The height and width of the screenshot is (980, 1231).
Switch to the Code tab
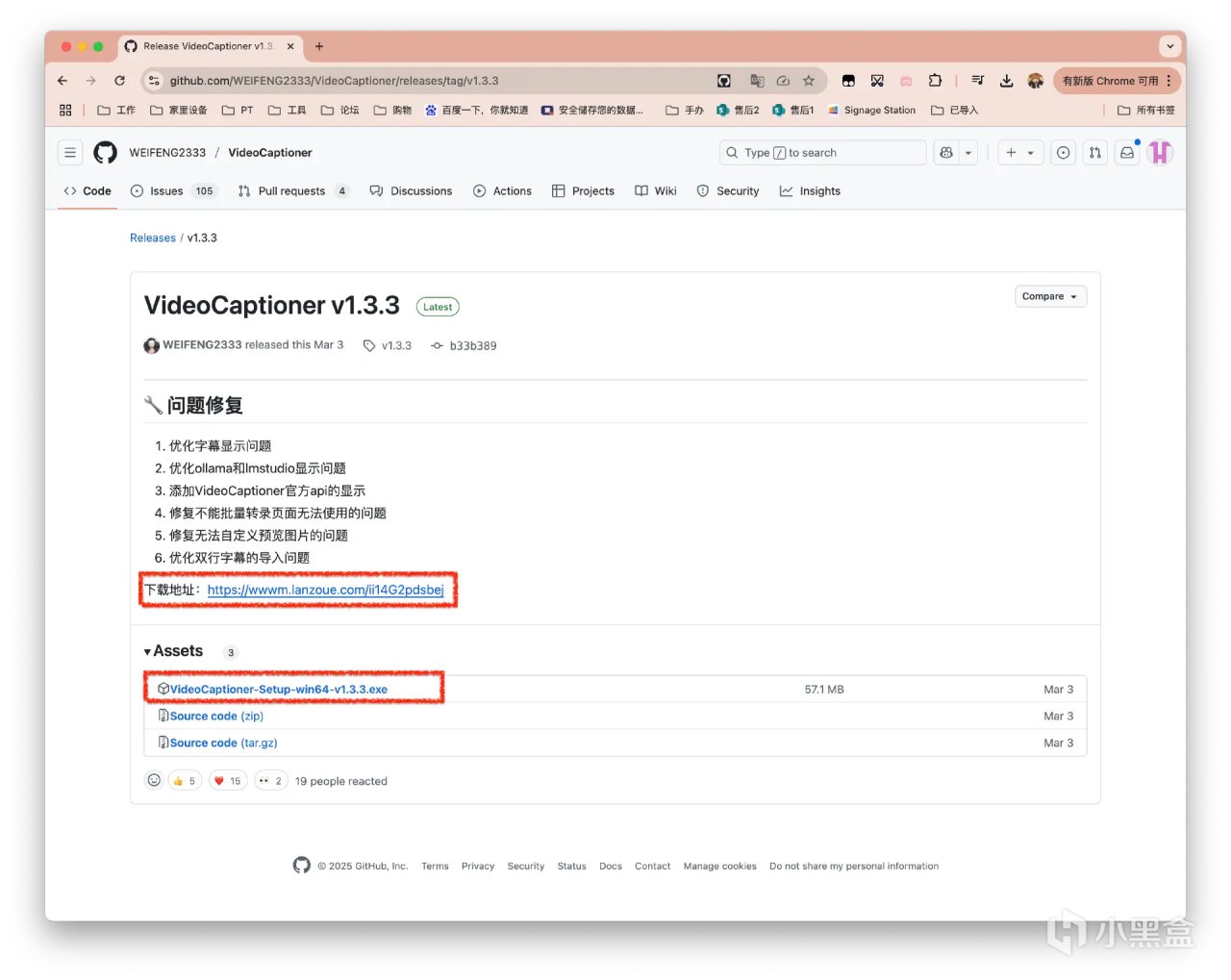click(88, 191)
